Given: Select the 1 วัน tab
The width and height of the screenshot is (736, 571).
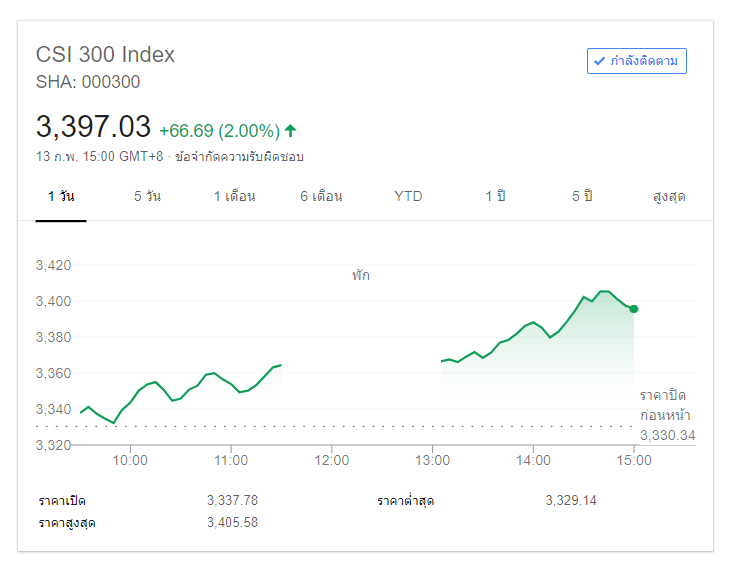Looking at the screenshot, I should (61, 196).
